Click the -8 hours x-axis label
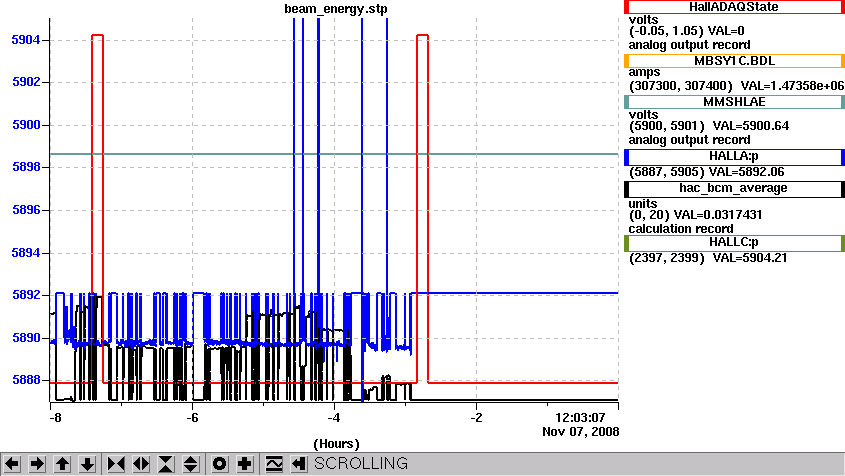Screen dimensions: 845x476 [55, 418]
